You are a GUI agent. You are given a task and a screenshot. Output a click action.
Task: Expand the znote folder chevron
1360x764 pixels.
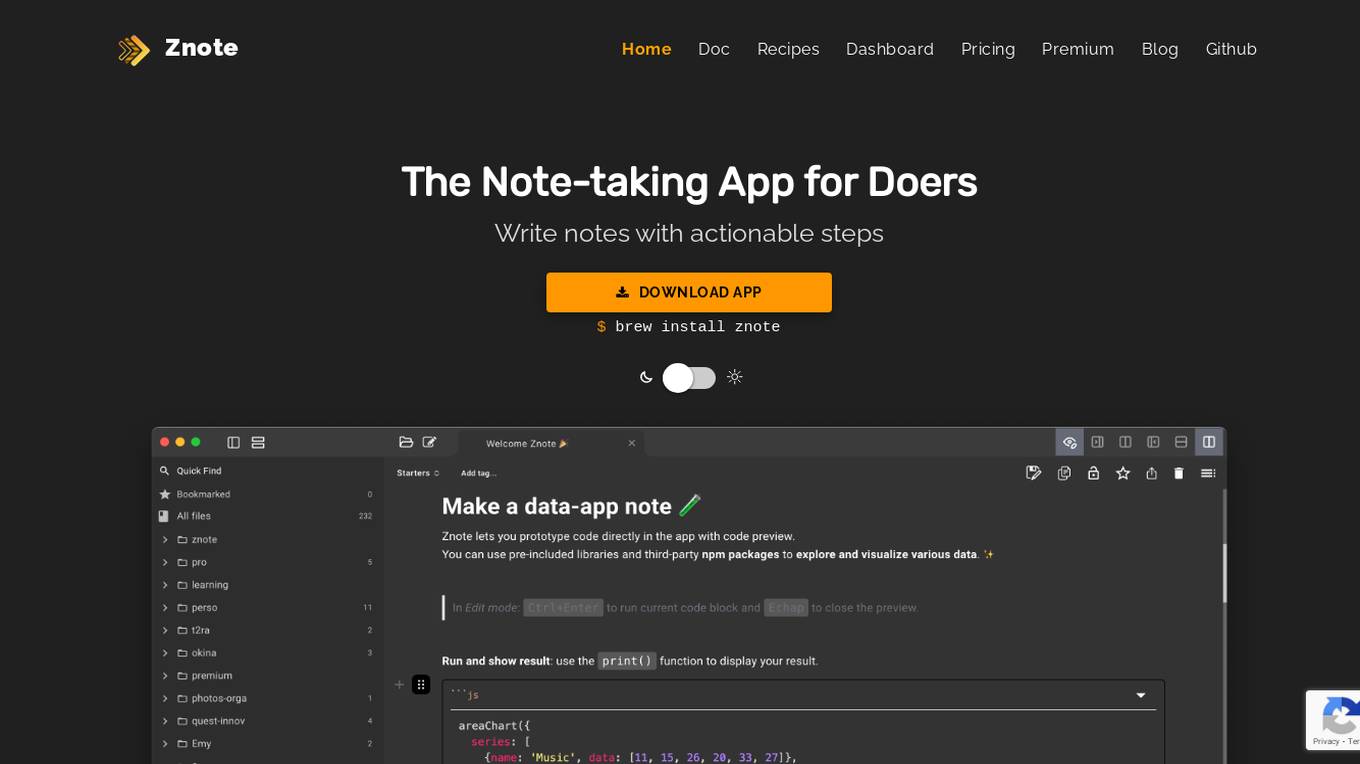tap(165, 539)
